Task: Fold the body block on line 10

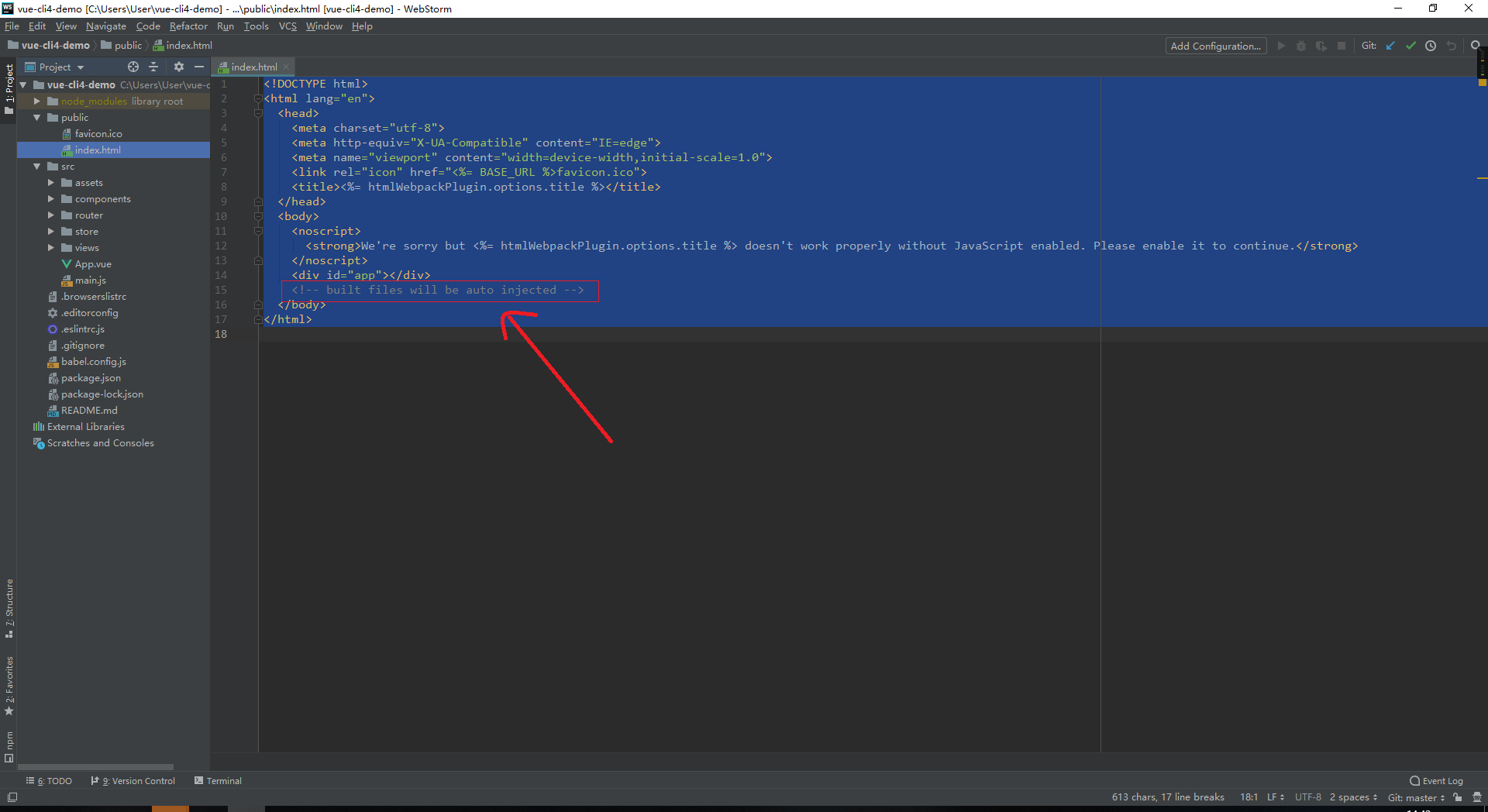Action: [x=258, y=216]
